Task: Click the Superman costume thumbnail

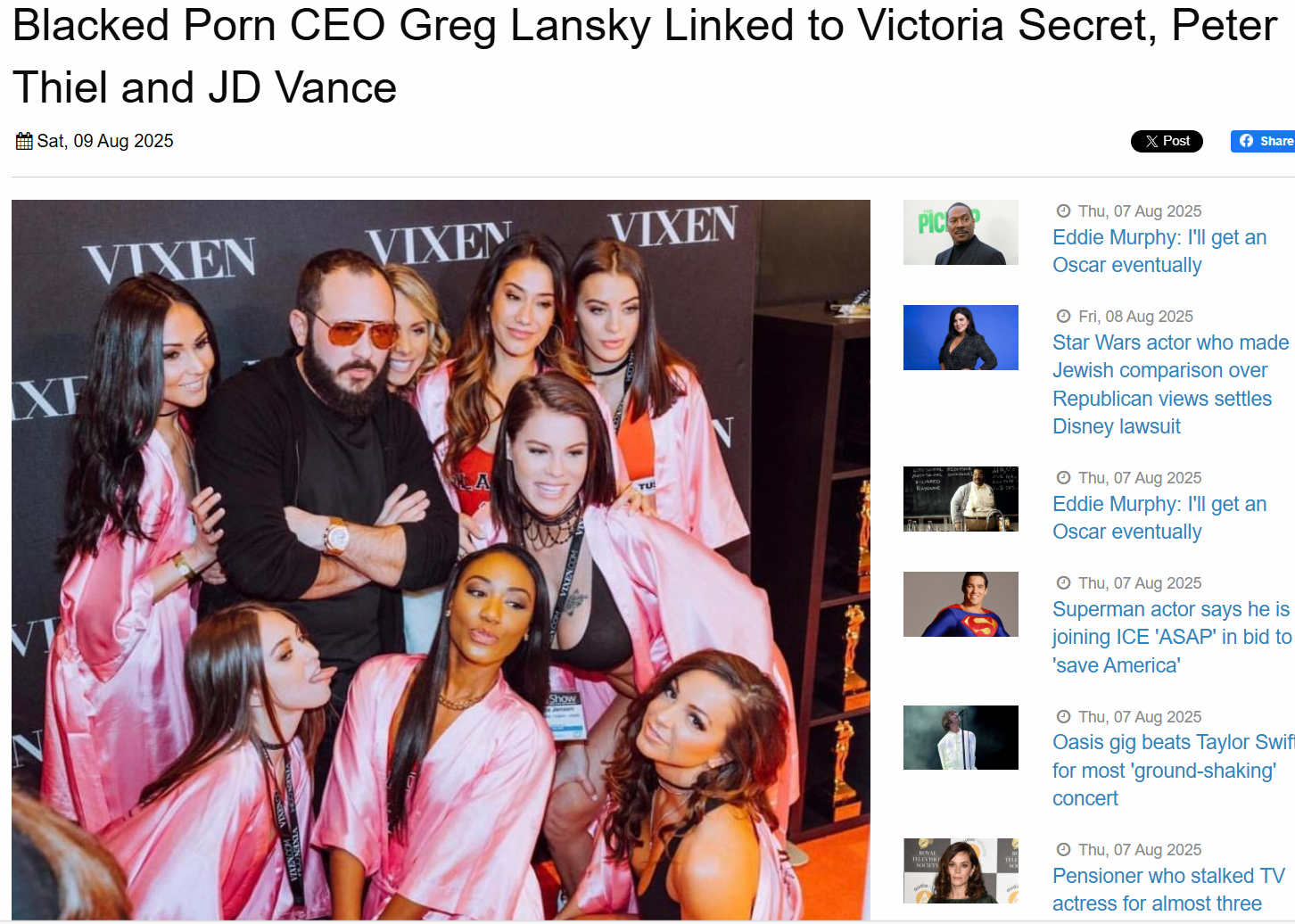Action: (x=961, y=604)
